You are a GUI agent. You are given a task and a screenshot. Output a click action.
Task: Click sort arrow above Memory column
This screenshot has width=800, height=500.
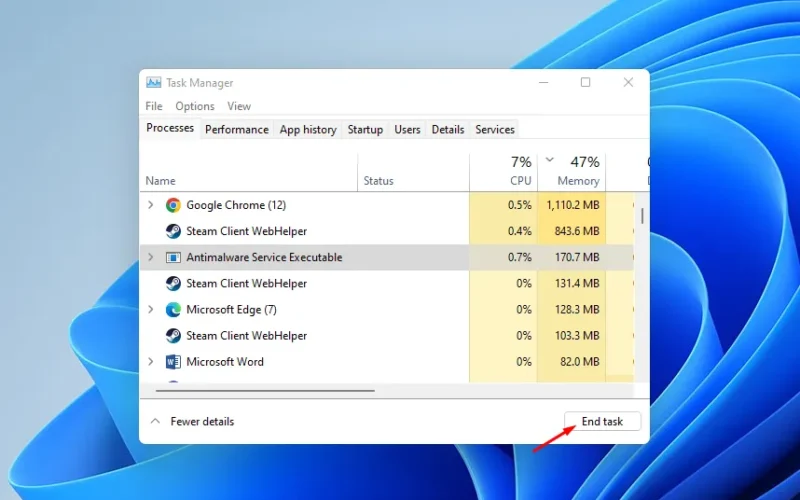[549, 160]
